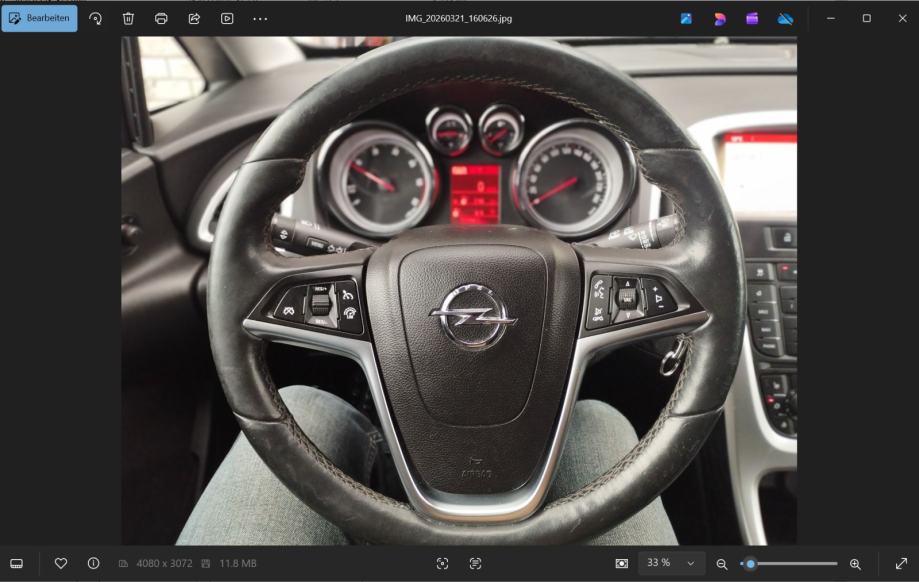Image resolution: width=919 pixels, height=582 pixels.
Task: Open the 33 % zoom level dropdown
Action: click(670, 563)
